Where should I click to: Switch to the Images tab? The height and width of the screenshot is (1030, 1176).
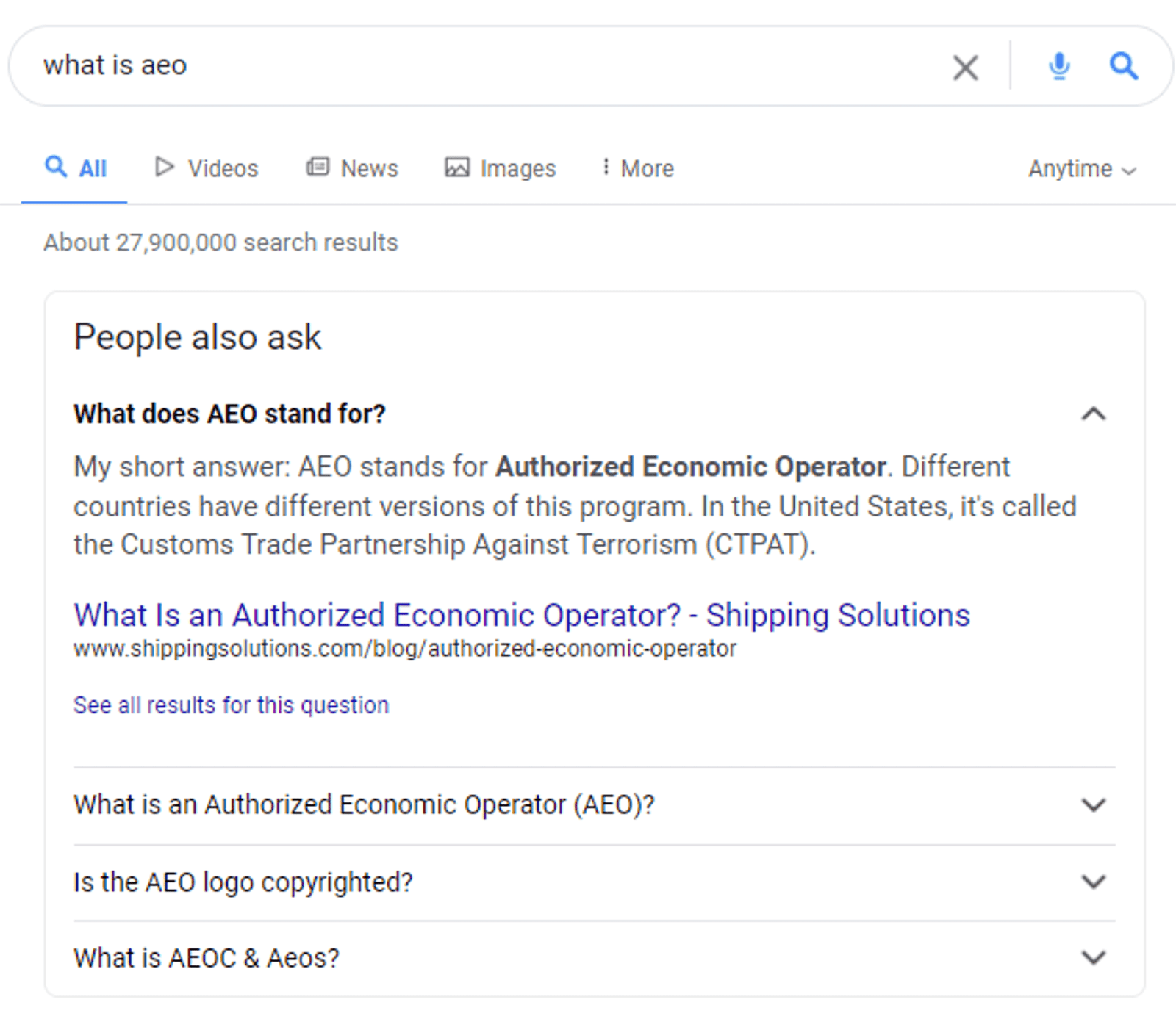point(517,168)
